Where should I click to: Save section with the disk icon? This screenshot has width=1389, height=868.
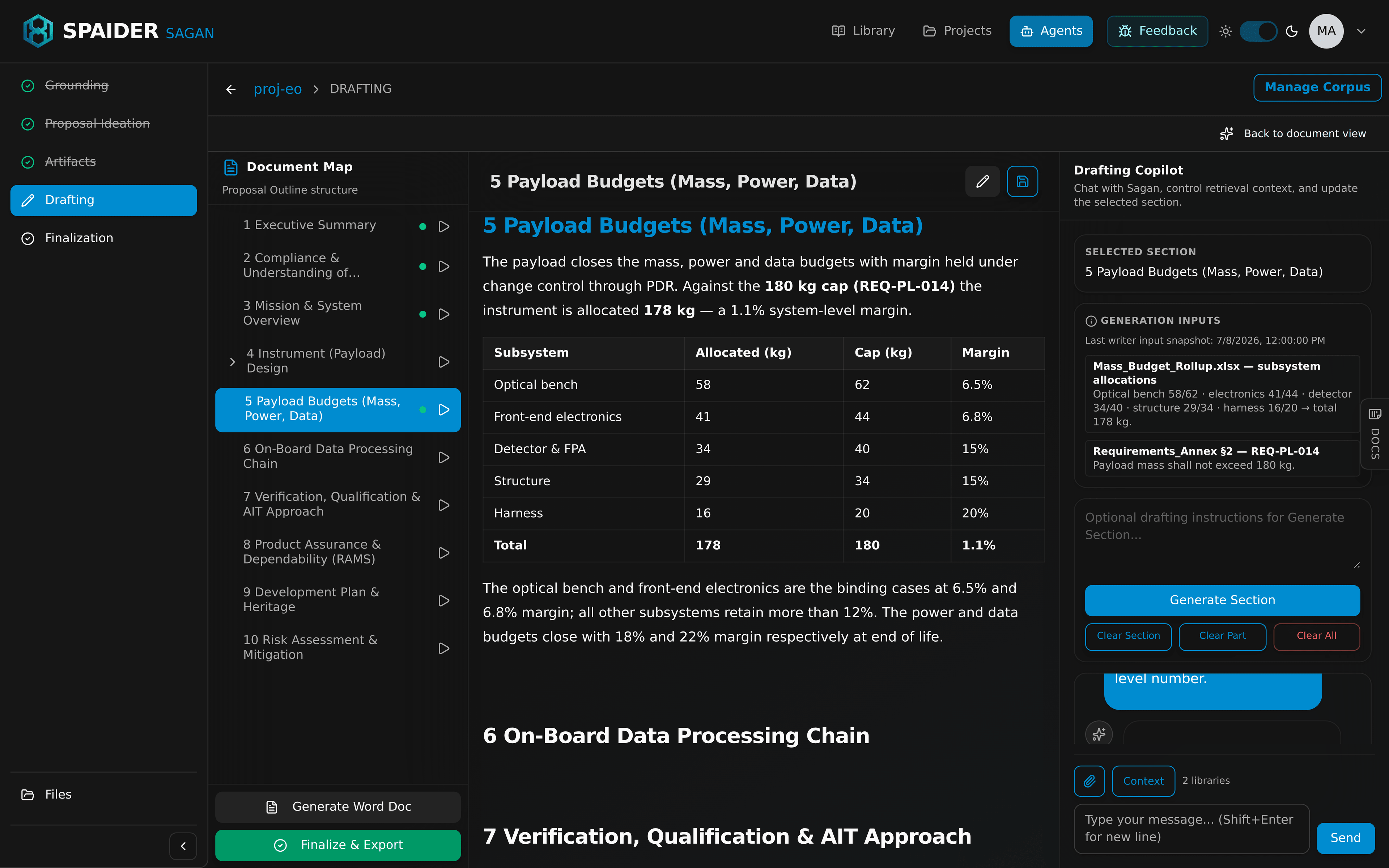point(1022,182)
